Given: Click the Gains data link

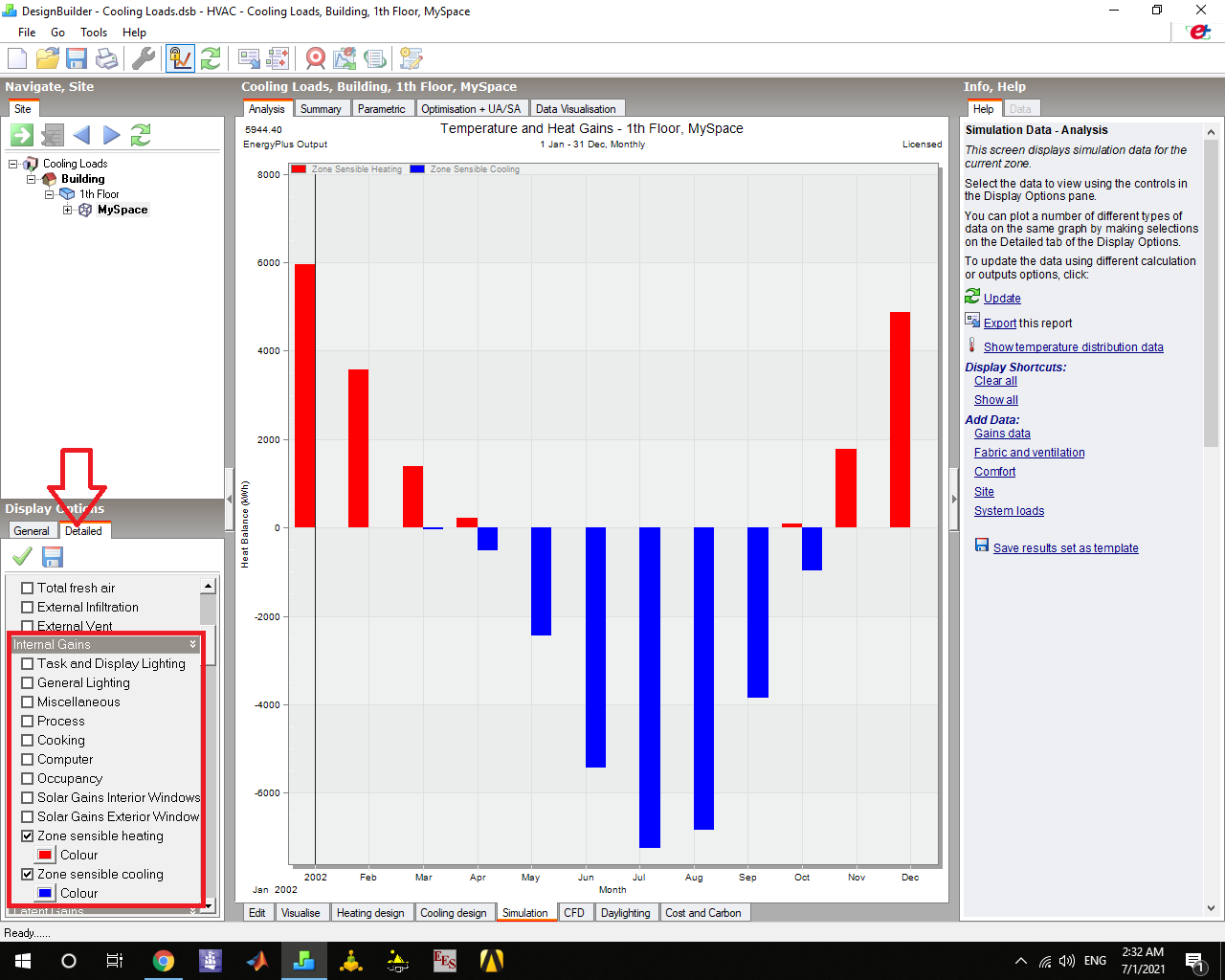Looking at the screenshot, I should click(x=1002, y=434).
